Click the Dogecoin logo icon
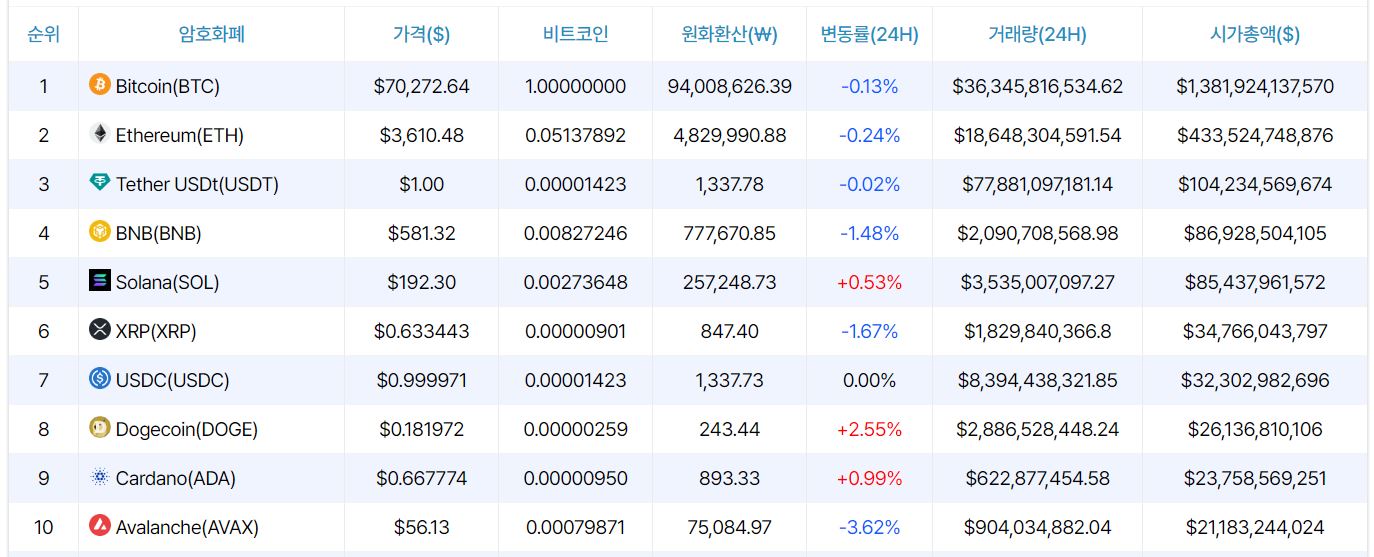1374x557 pixels. [x=100, y=428]
